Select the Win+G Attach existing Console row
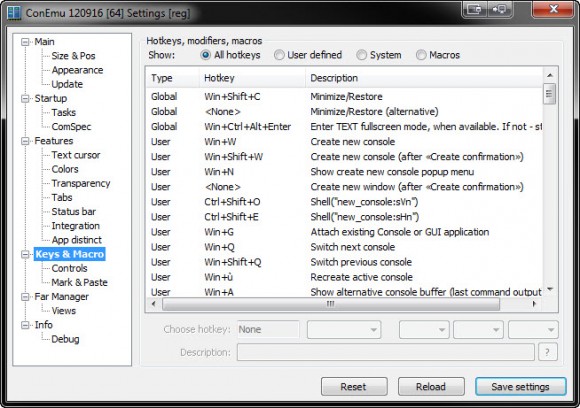 point(344,232)
